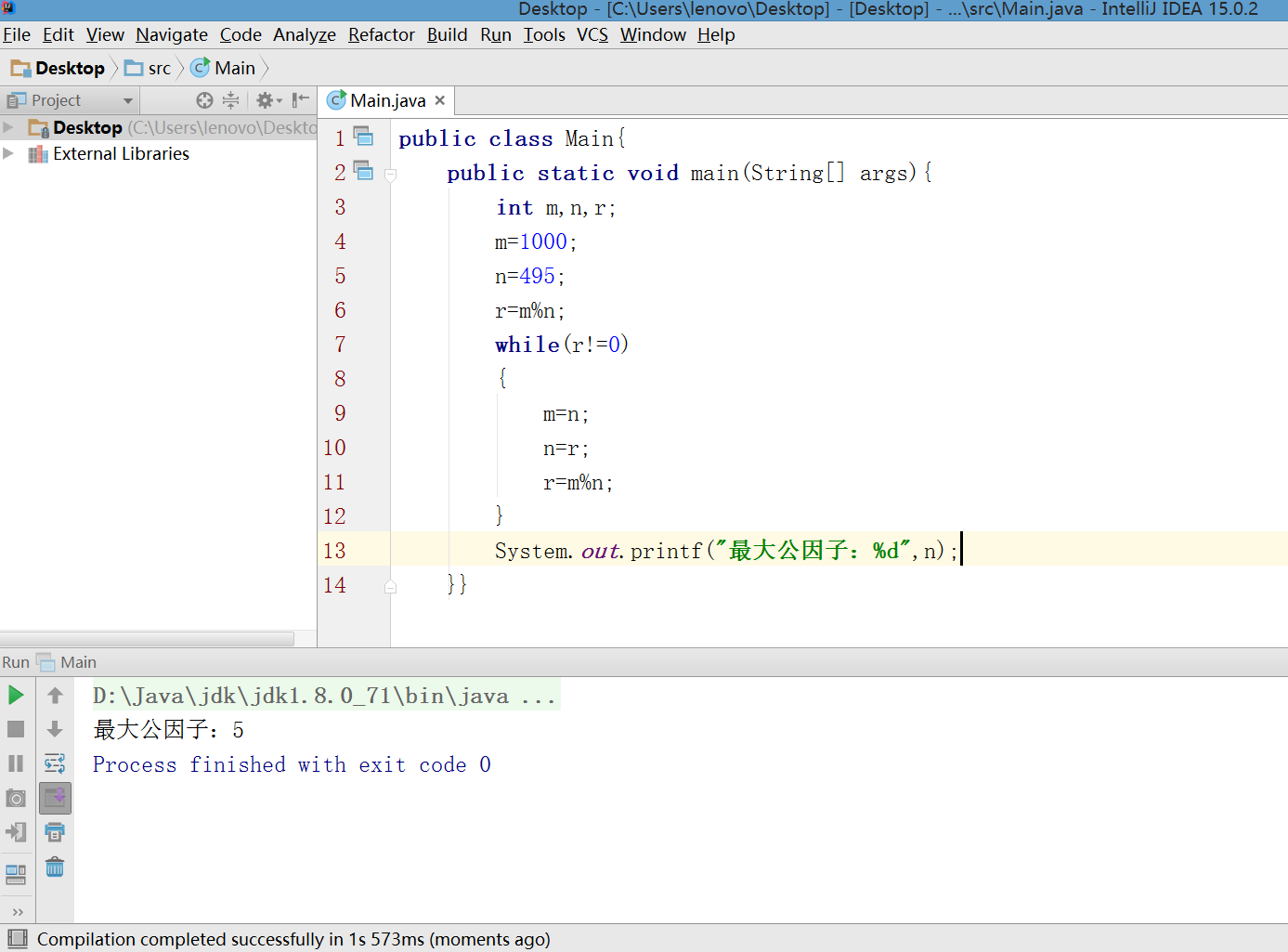Place cursor on 'while(r!=0)' line

click(x=562, y=345)
